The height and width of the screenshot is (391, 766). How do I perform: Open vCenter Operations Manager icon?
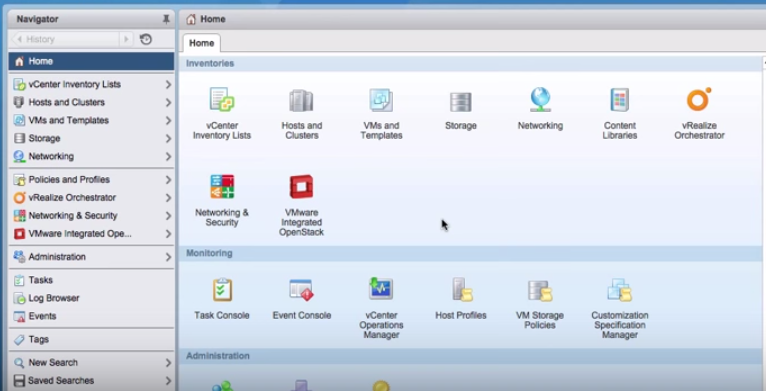click(381, 289)
